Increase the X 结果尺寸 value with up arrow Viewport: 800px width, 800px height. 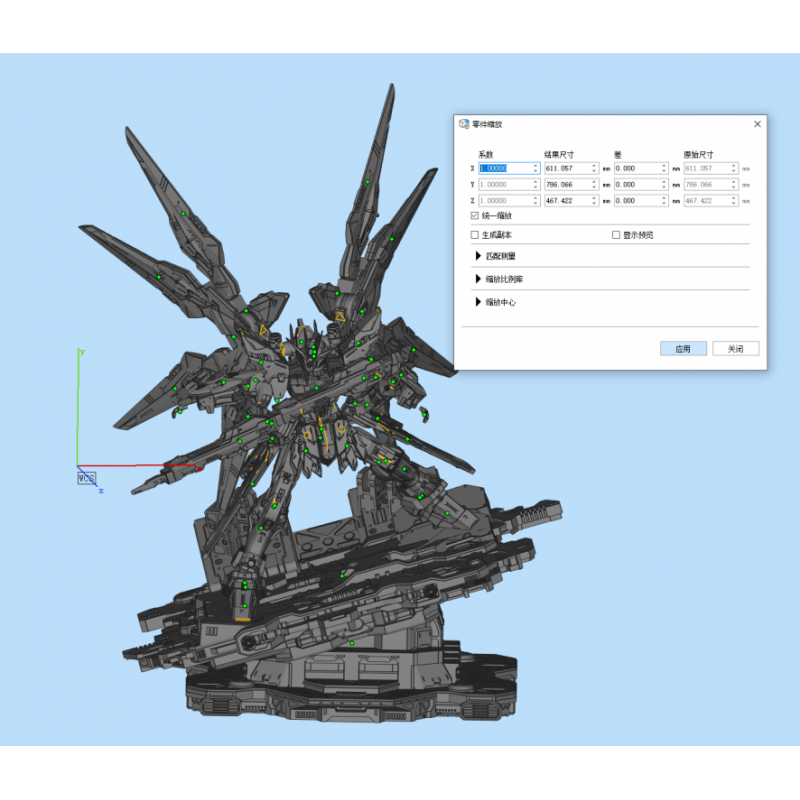click(x=594, y=166)
